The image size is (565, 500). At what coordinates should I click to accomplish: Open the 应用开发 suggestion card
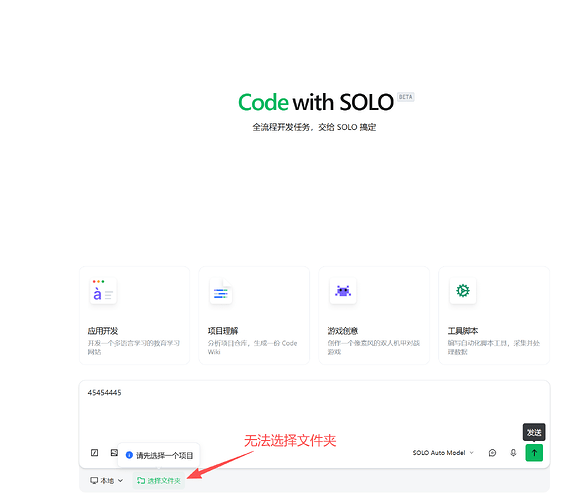point(134,315)
